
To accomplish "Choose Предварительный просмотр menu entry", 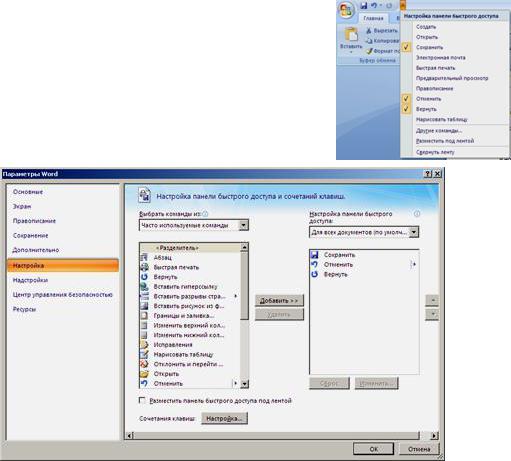I will (452, 78).
